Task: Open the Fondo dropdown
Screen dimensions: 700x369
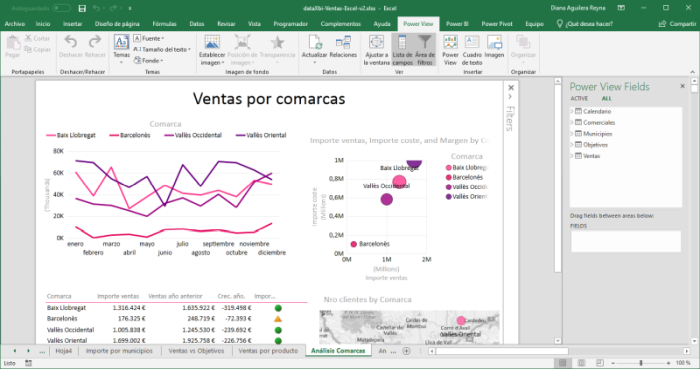Action: tap(148, 60)
